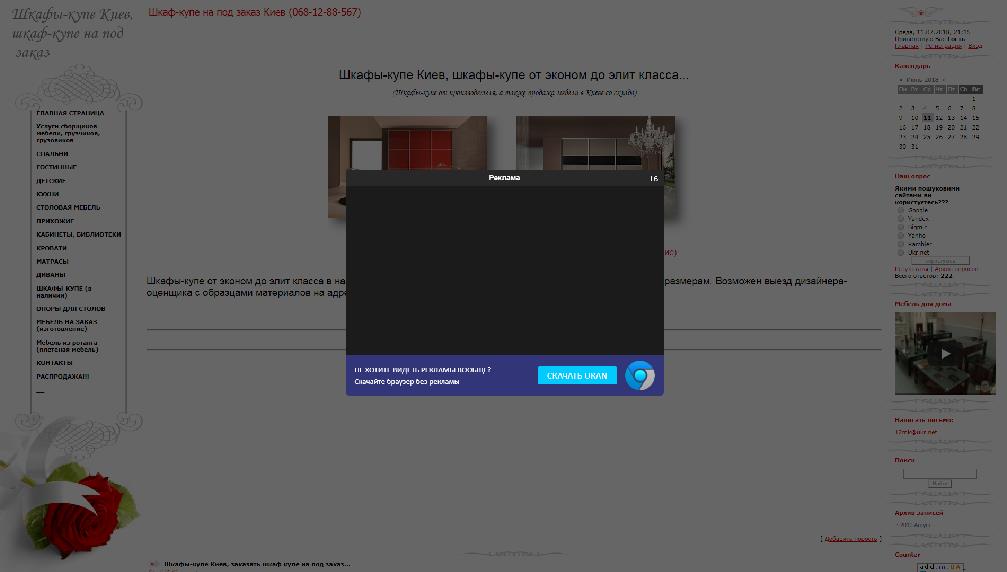Image resolution: width=1007 pixels, height=572 pixels.
Task: Go to СТОЛОВАЯ МЕБЕЛЬ section
Action: (68, 207)
